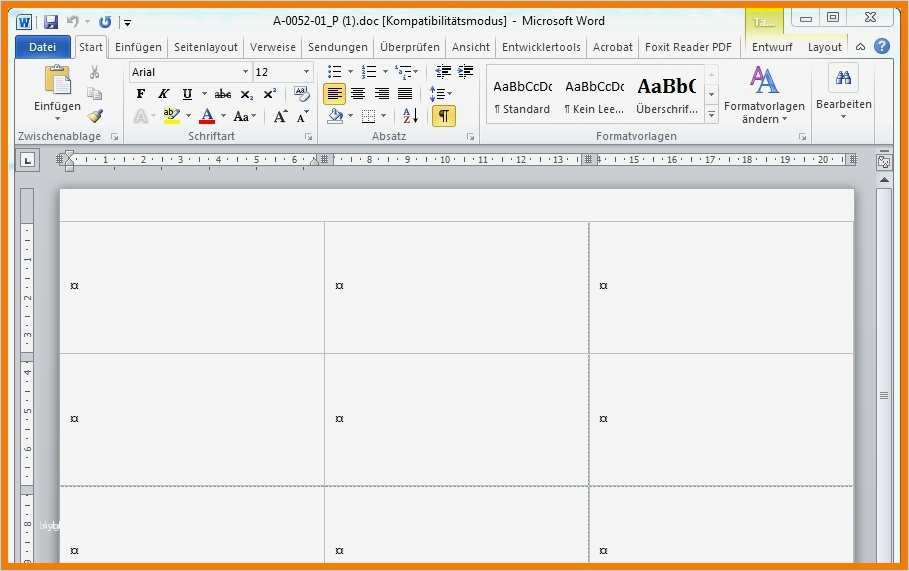909x571 pixels.
Task: Apply the red font color button
Action: (x=207, y=116)
